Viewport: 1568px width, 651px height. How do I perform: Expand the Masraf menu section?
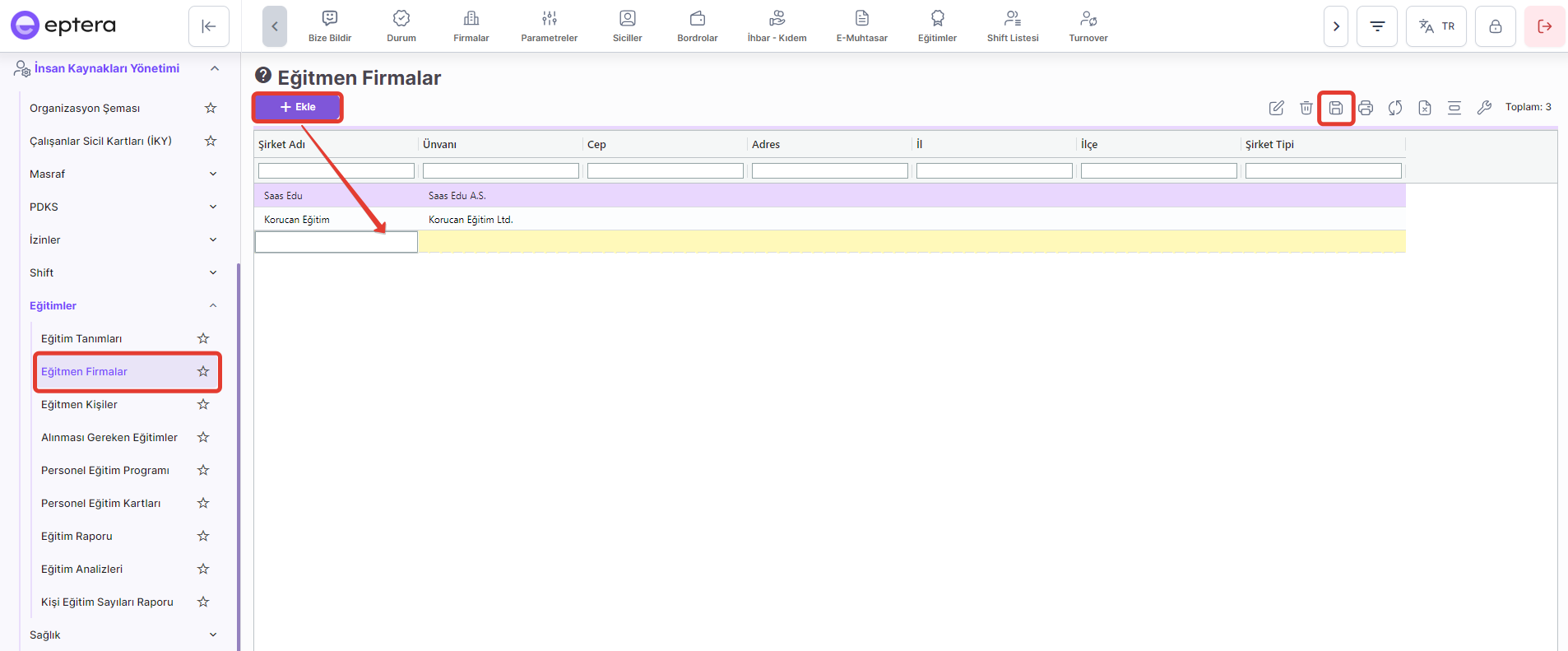(x=213, y=174)
